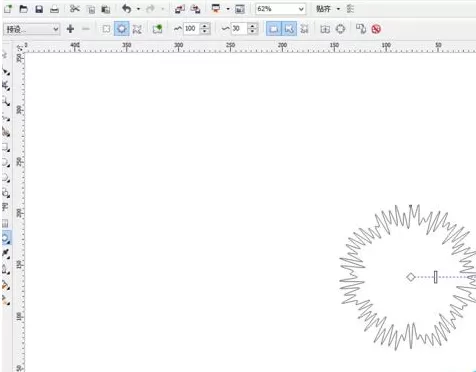
Task: Add new distortion to the object
Action: click(157, 29)
